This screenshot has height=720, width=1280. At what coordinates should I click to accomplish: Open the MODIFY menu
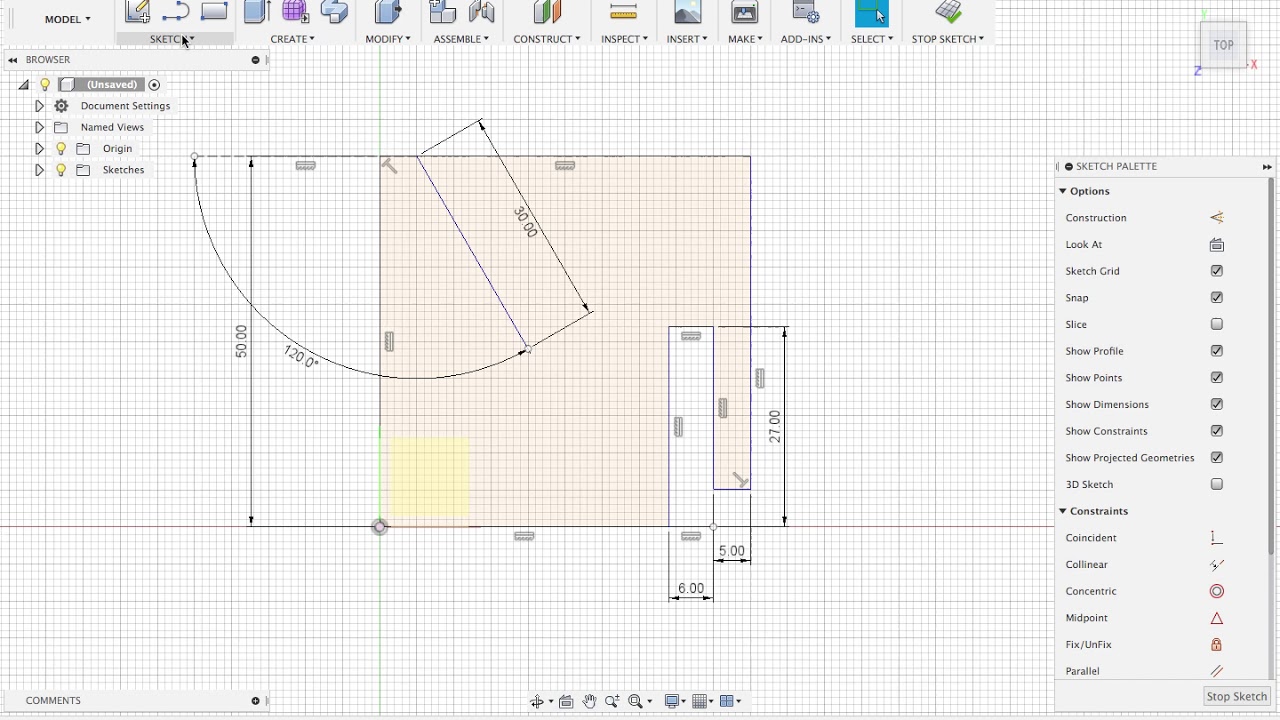coord(387,39)
